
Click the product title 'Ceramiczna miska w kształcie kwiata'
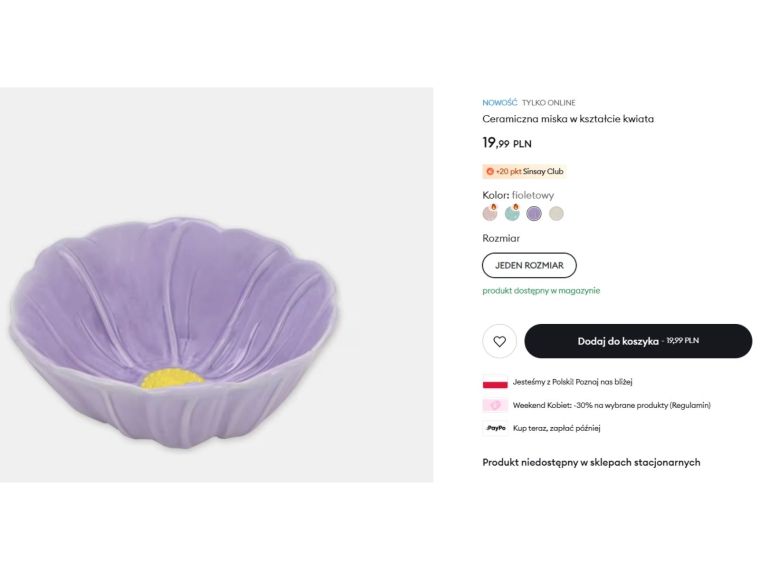[568, 119]
